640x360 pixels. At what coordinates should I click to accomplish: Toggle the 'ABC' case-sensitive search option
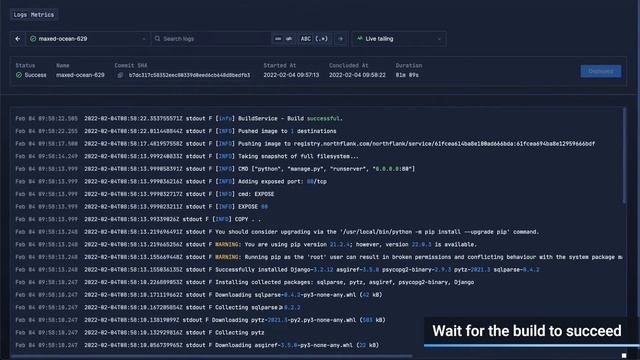[305, 39]
